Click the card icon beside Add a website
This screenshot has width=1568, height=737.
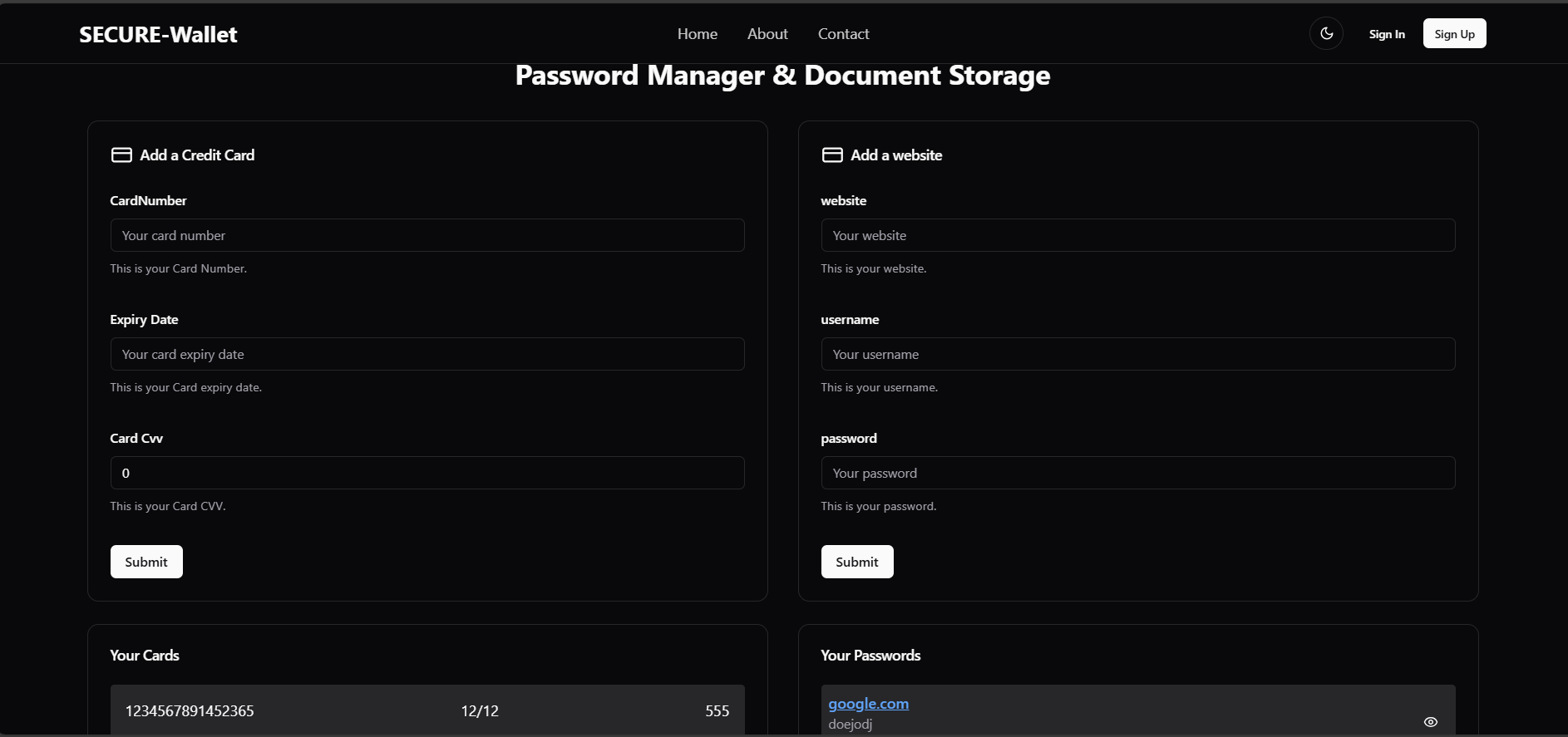(x=832, y=155)
